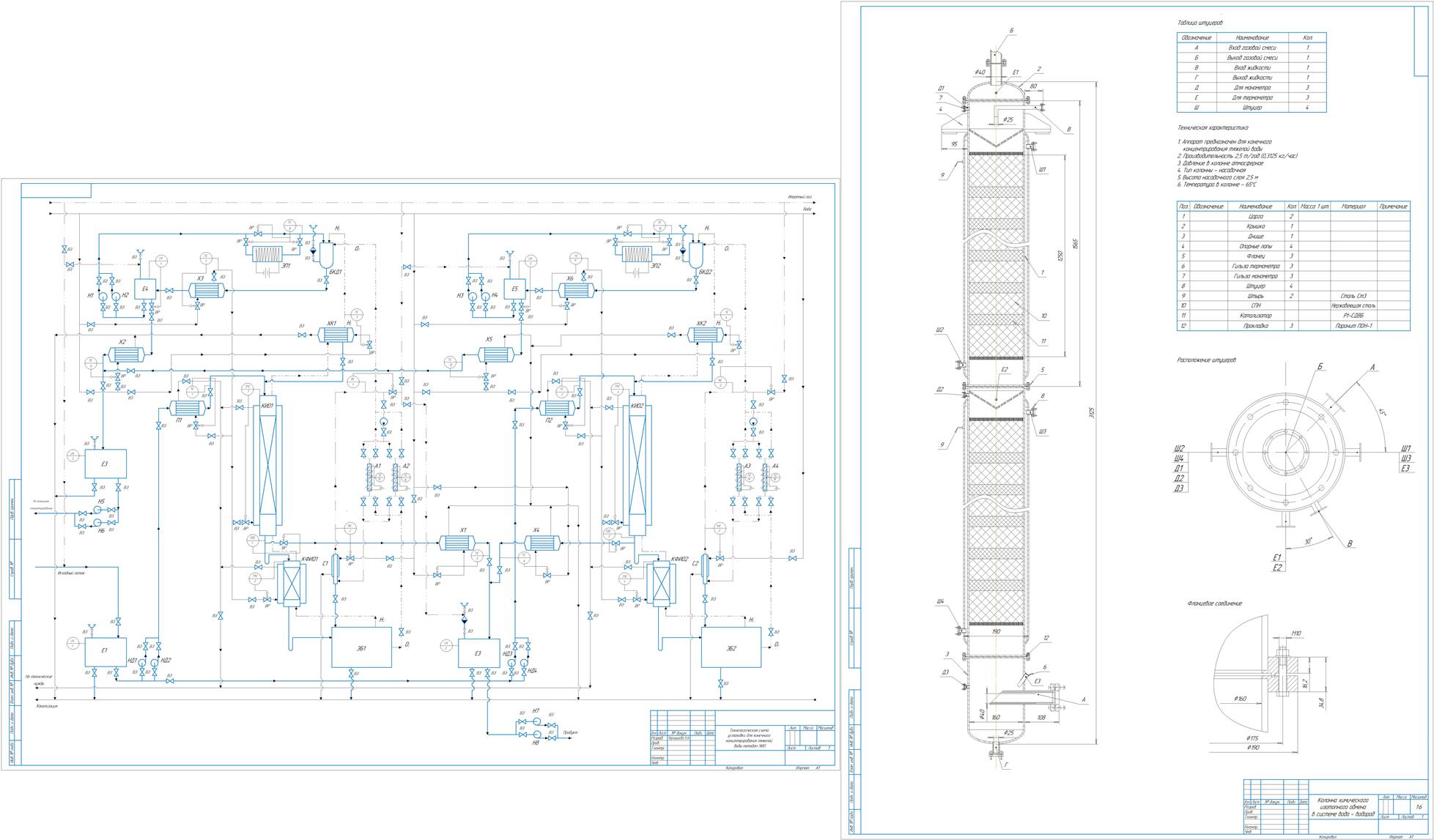Select heat exchanger Х1 symbol
This screenshot has height=840, width=1434.
458,543
